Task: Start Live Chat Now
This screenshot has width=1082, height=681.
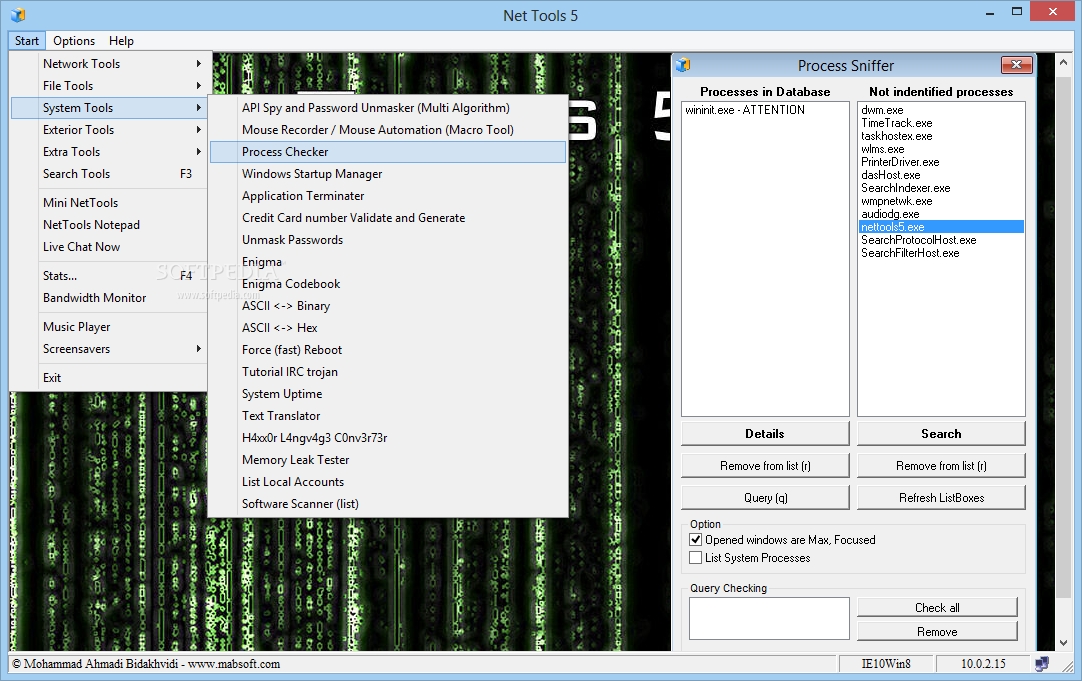Action: pos(109,247)
